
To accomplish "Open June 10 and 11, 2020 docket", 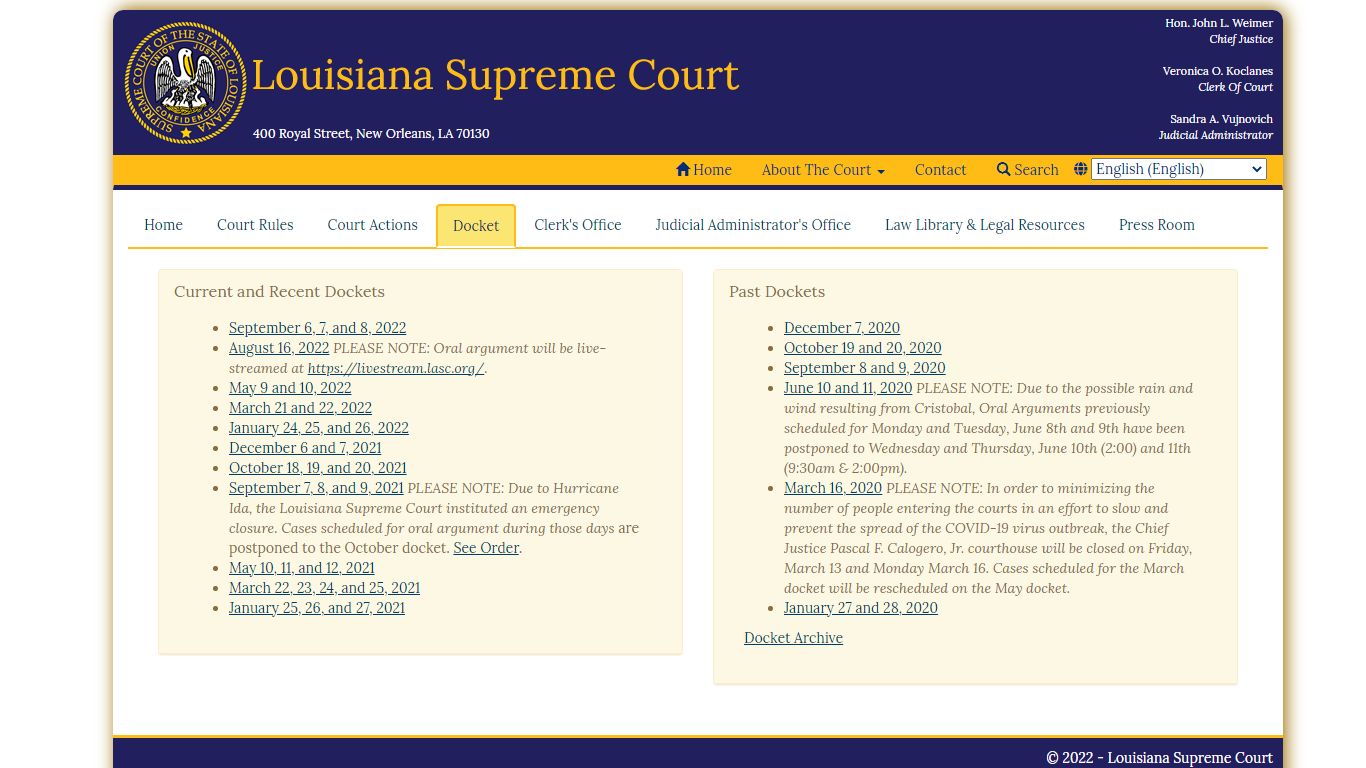I will pos(848,388).
